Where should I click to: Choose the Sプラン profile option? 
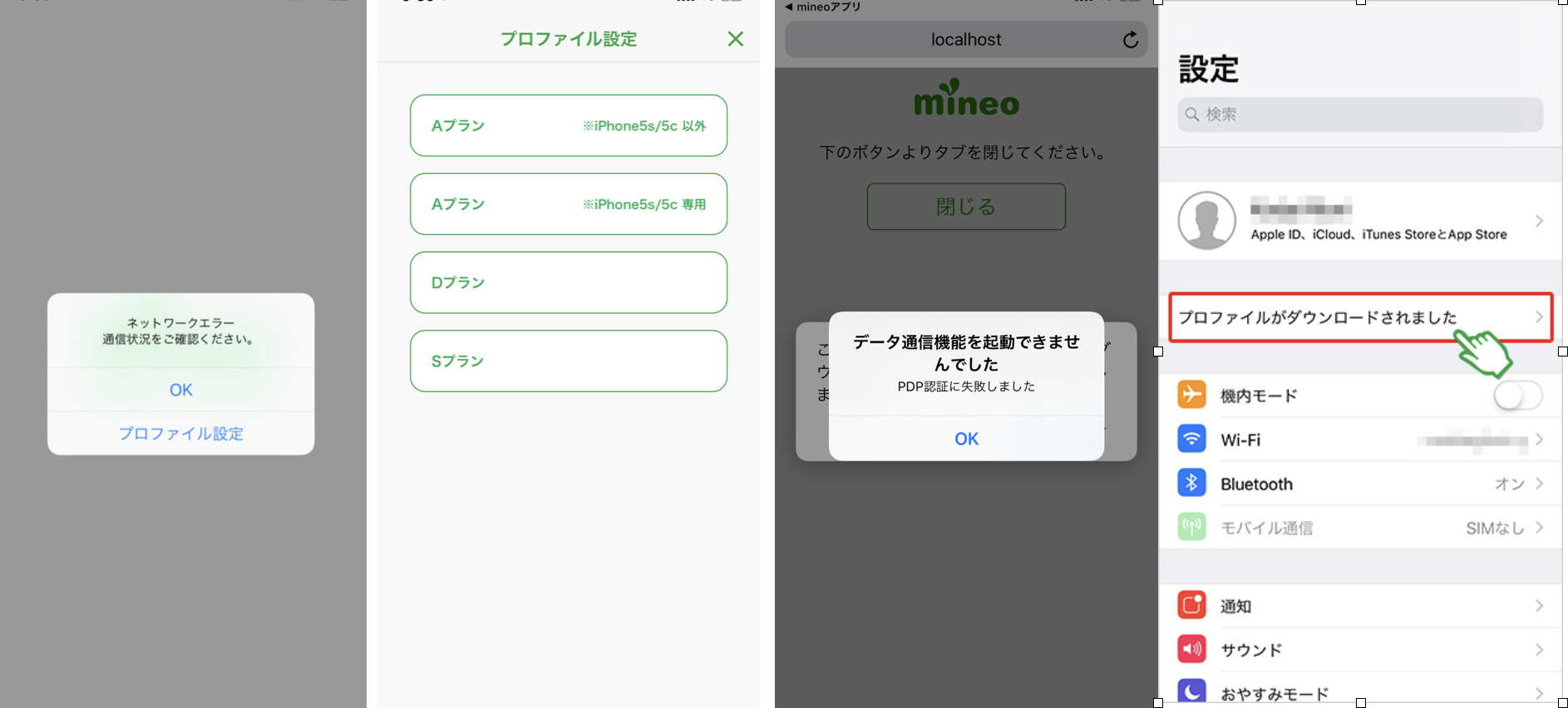click(x=569, y=361)
